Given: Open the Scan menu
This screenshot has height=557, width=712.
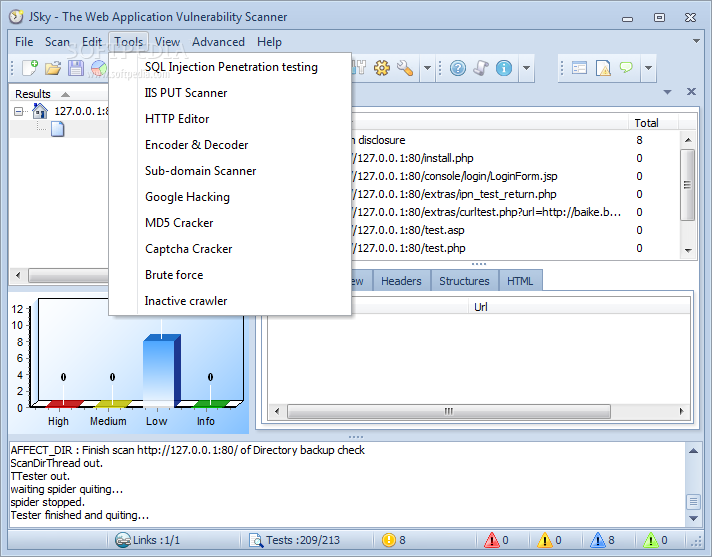Looking at the screenshot, I should point(57,42).
